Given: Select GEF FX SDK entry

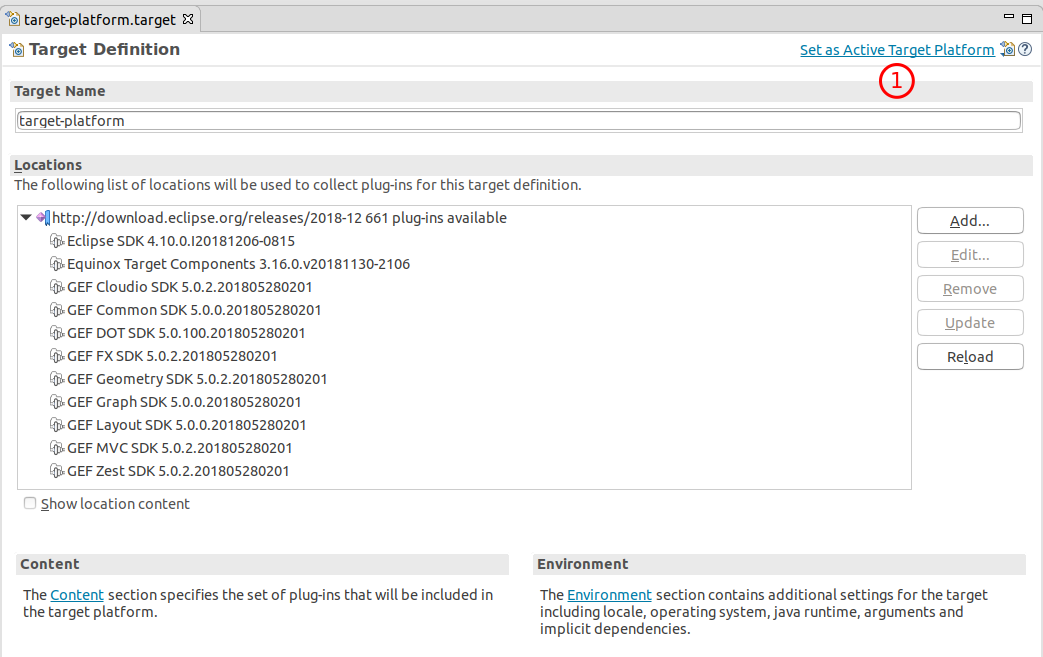Looking at the screenshot, I should [172, 356].
